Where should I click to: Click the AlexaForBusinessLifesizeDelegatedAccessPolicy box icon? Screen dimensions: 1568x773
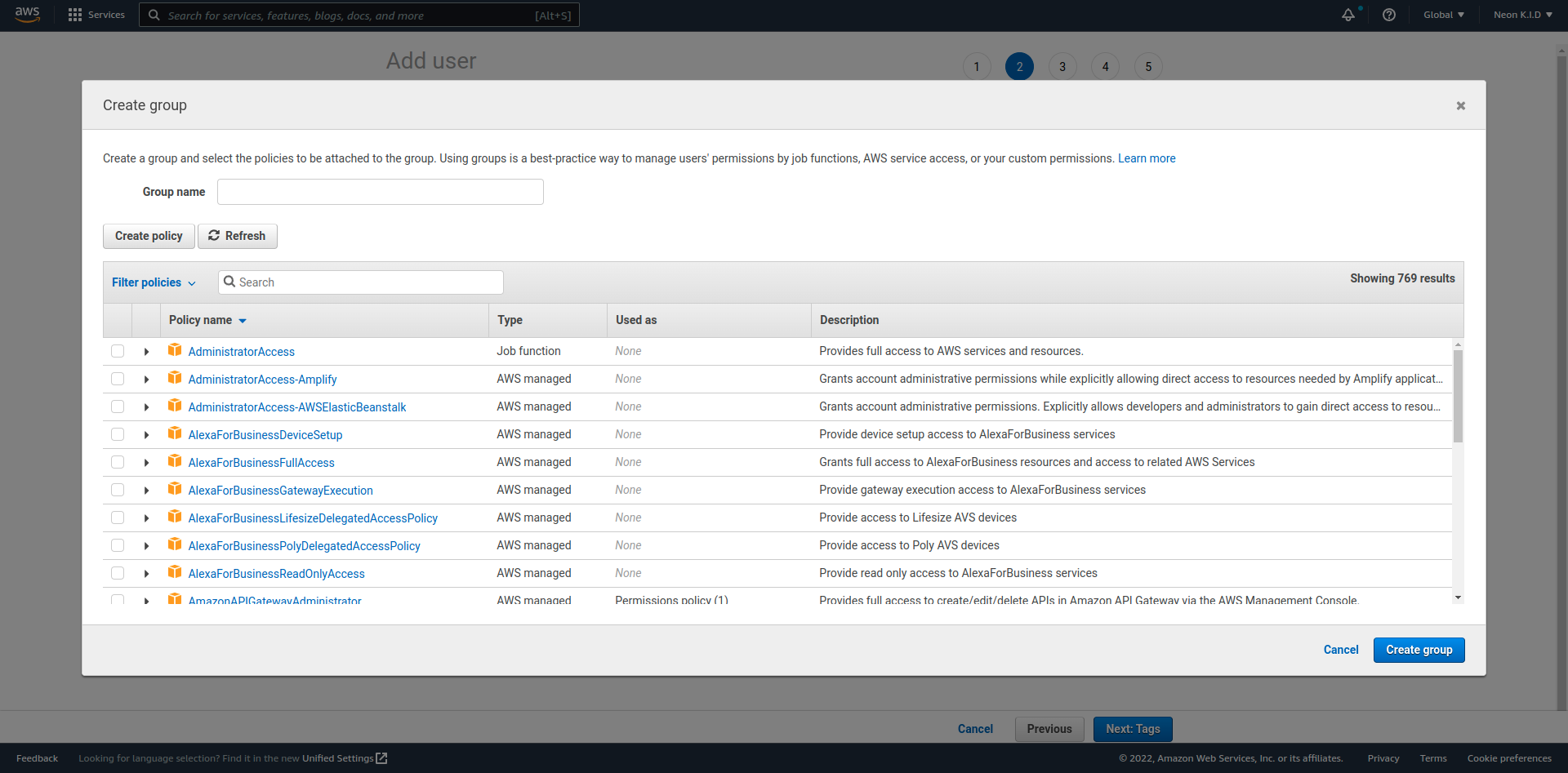(175, 517)
